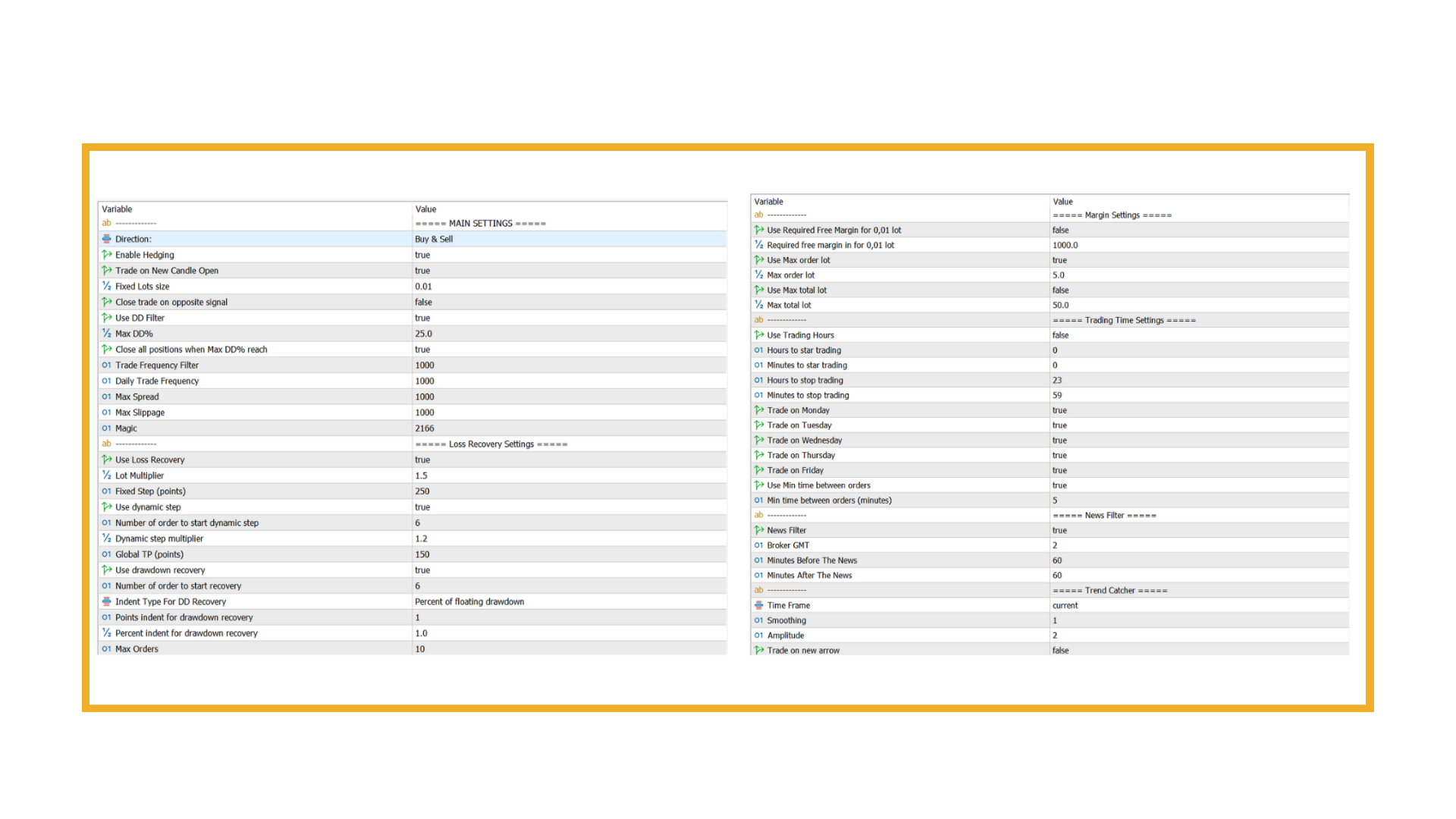Toggle Use Trading Hours false value
The height and width of the screenshot is (819, 1456).
(x=1060, y=335)
